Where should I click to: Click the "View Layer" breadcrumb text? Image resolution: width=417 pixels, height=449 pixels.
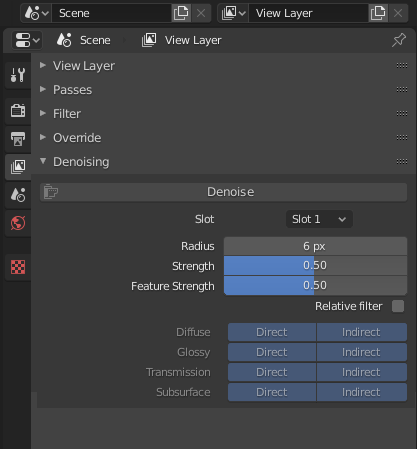(x=193, y=40)
